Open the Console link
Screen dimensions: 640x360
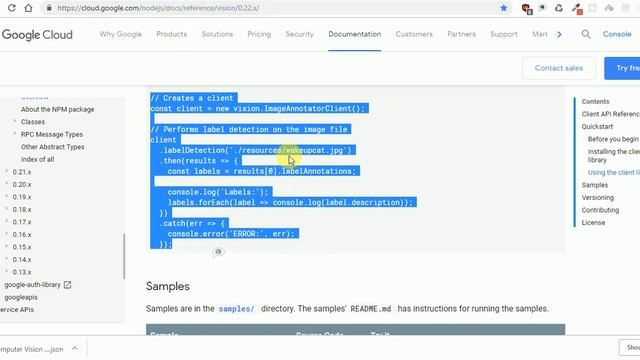coord(617,34)
